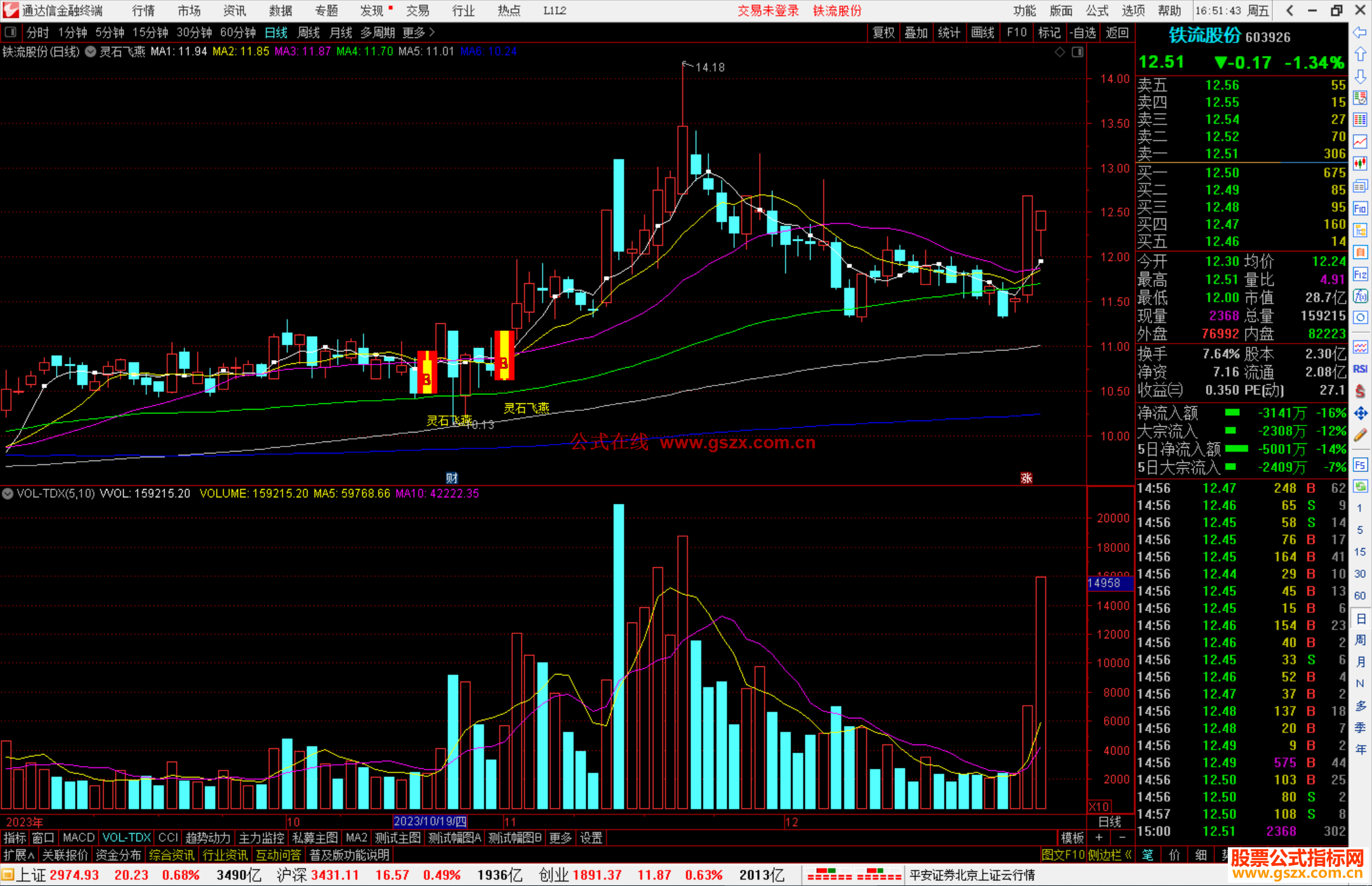
Task: Open the 灵石飞燕 indicator dropdown circle
Action: pos(91,52)
